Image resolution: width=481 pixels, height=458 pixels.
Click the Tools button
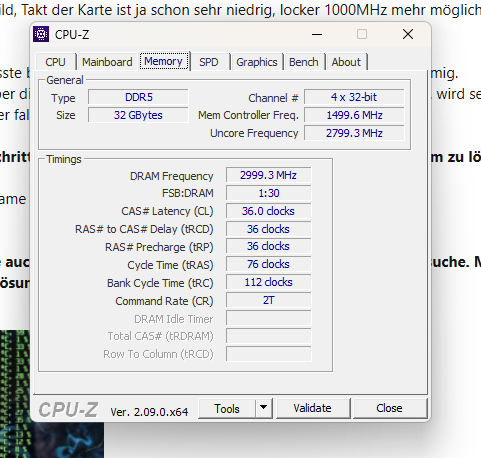point(227,408)
